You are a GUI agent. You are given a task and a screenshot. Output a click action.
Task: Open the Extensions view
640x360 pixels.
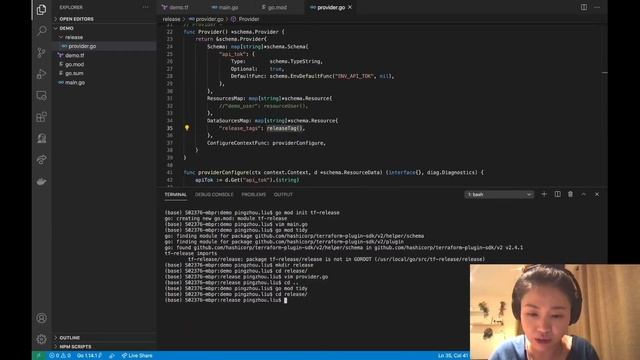click(x=41, y=117)
